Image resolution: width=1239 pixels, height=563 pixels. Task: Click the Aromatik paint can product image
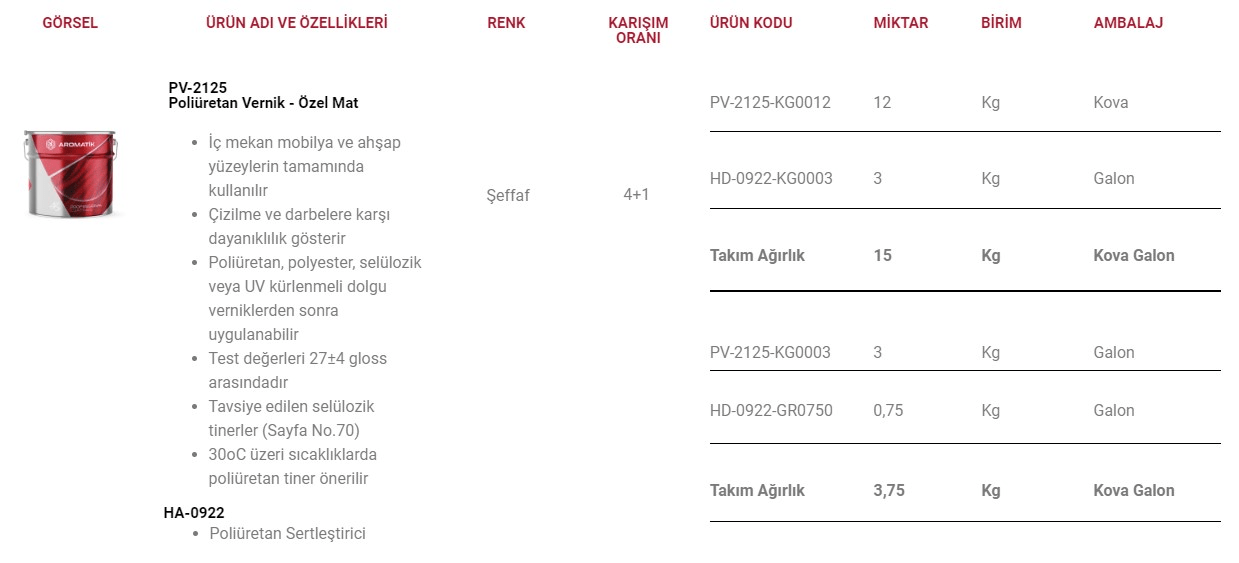pyautogui.click(x=70, y=174)
